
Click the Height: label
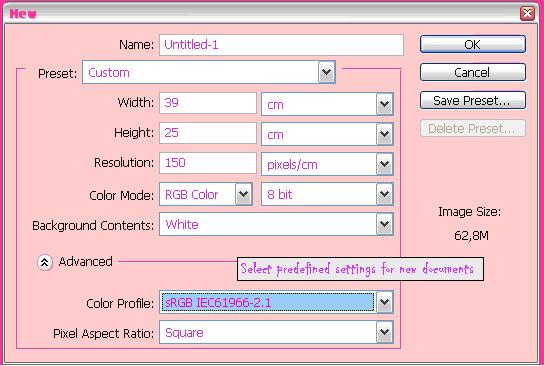click(x=134, y=133)
